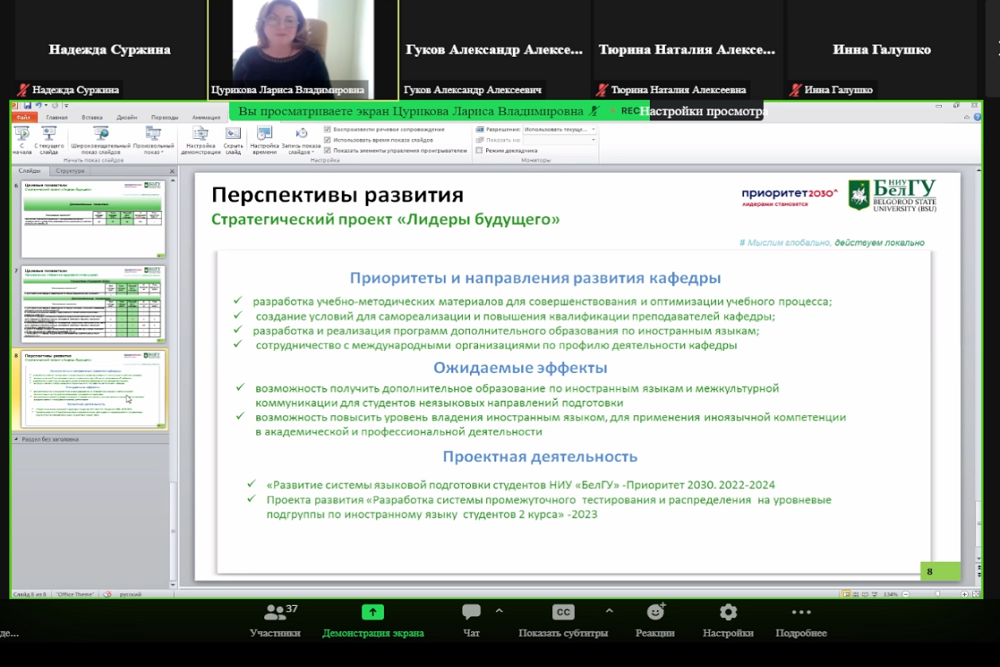Switch to the Вставка ribbon tab
Viewport: 1000px width, 667px height.
pos(92,117)
